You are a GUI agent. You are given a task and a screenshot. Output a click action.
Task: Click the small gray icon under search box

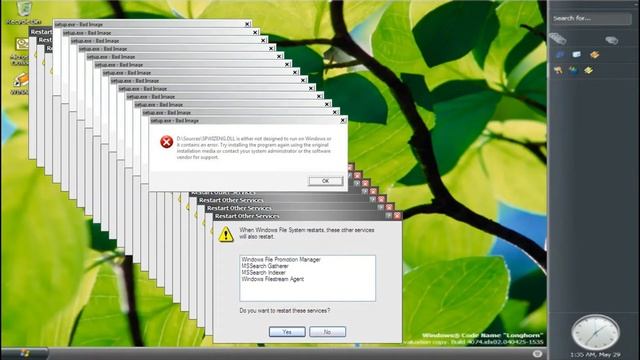tap(611, 40)
